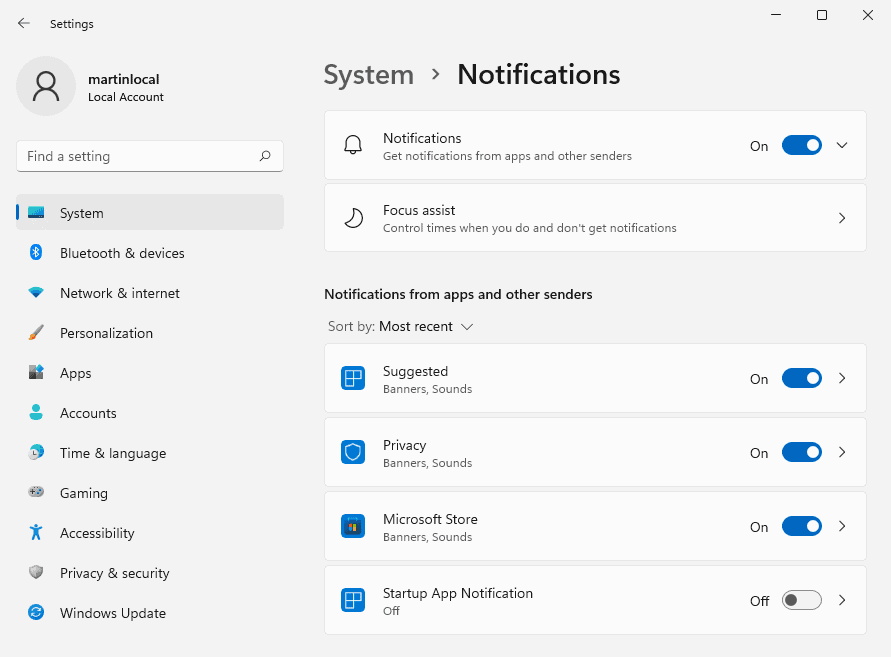Open Suggested notification details chevron

842,378
